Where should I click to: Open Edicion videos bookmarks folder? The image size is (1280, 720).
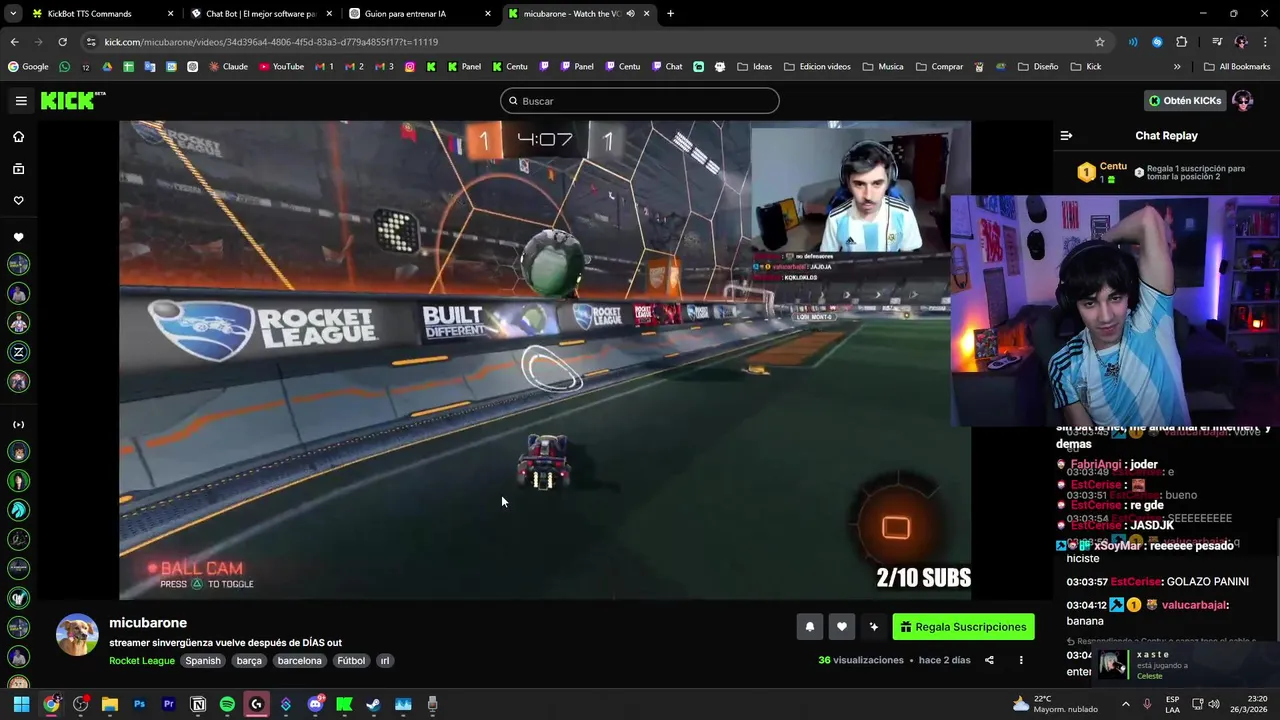click(817, 67)
